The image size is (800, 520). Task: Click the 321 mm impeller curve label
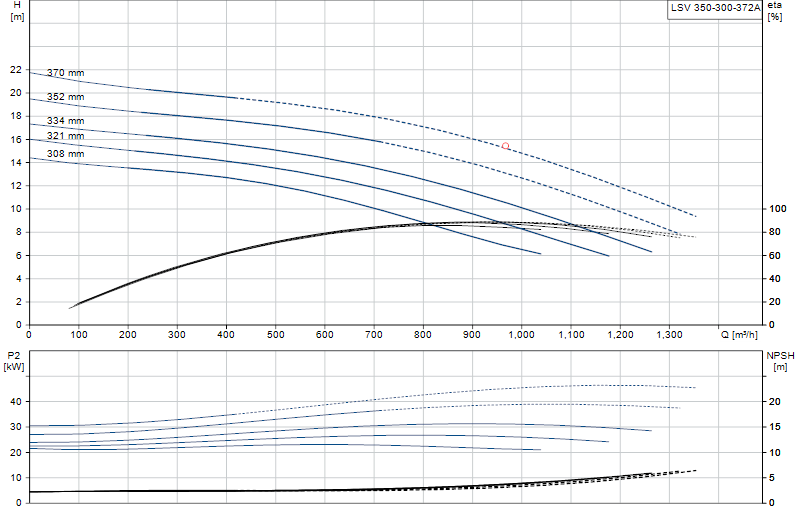[65, 136]
